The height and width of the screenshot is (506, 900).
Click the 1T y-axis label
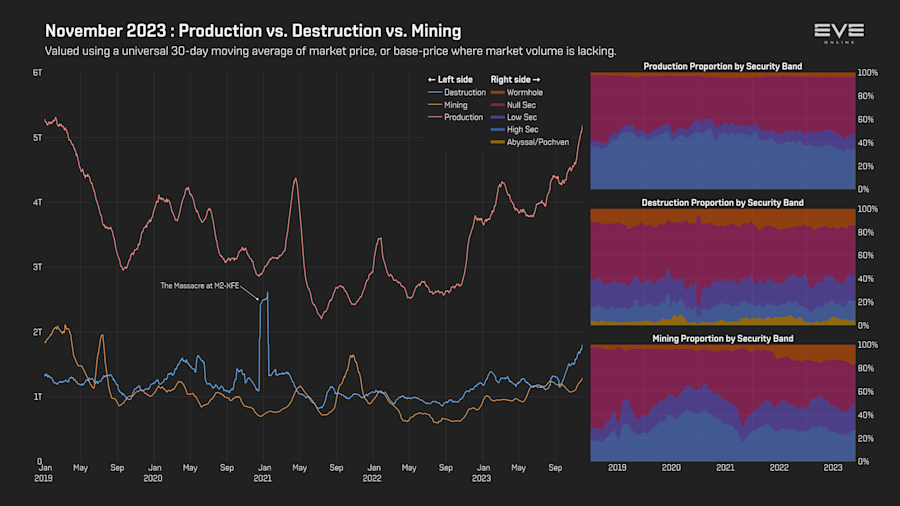37,396
